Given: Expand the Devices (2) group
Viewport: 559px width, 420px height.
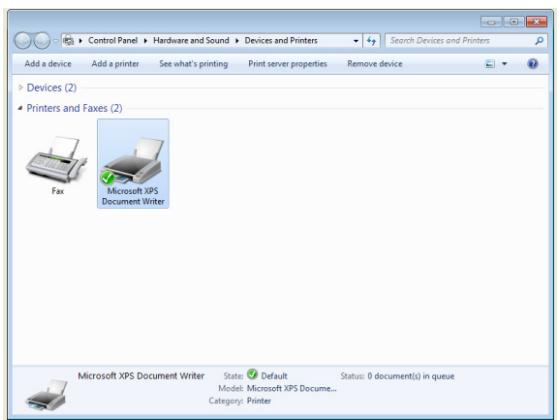Looking at the screenshot, I should (x=20, y=87).
